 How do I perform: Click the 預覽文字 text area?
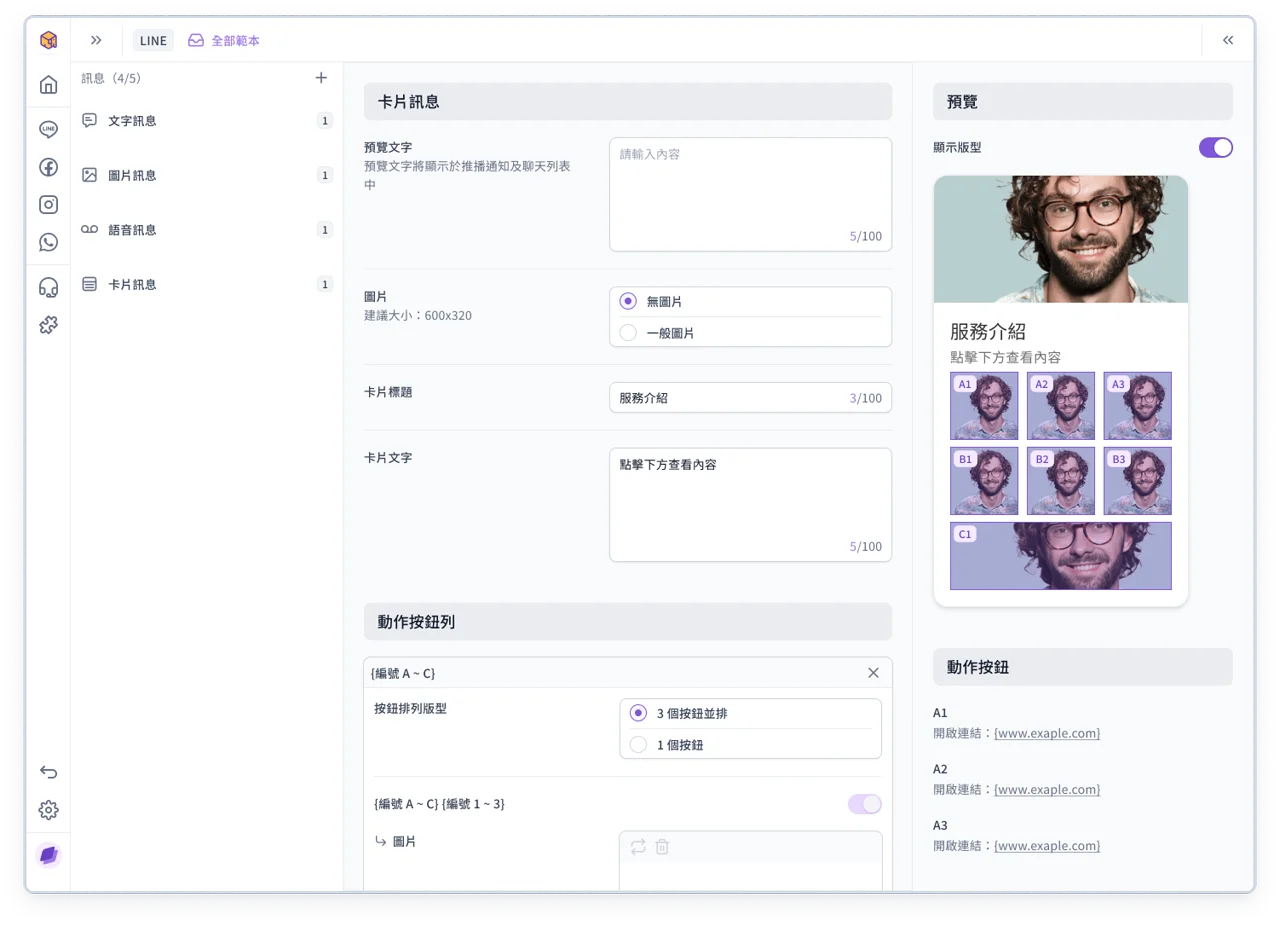click(750, 194)
